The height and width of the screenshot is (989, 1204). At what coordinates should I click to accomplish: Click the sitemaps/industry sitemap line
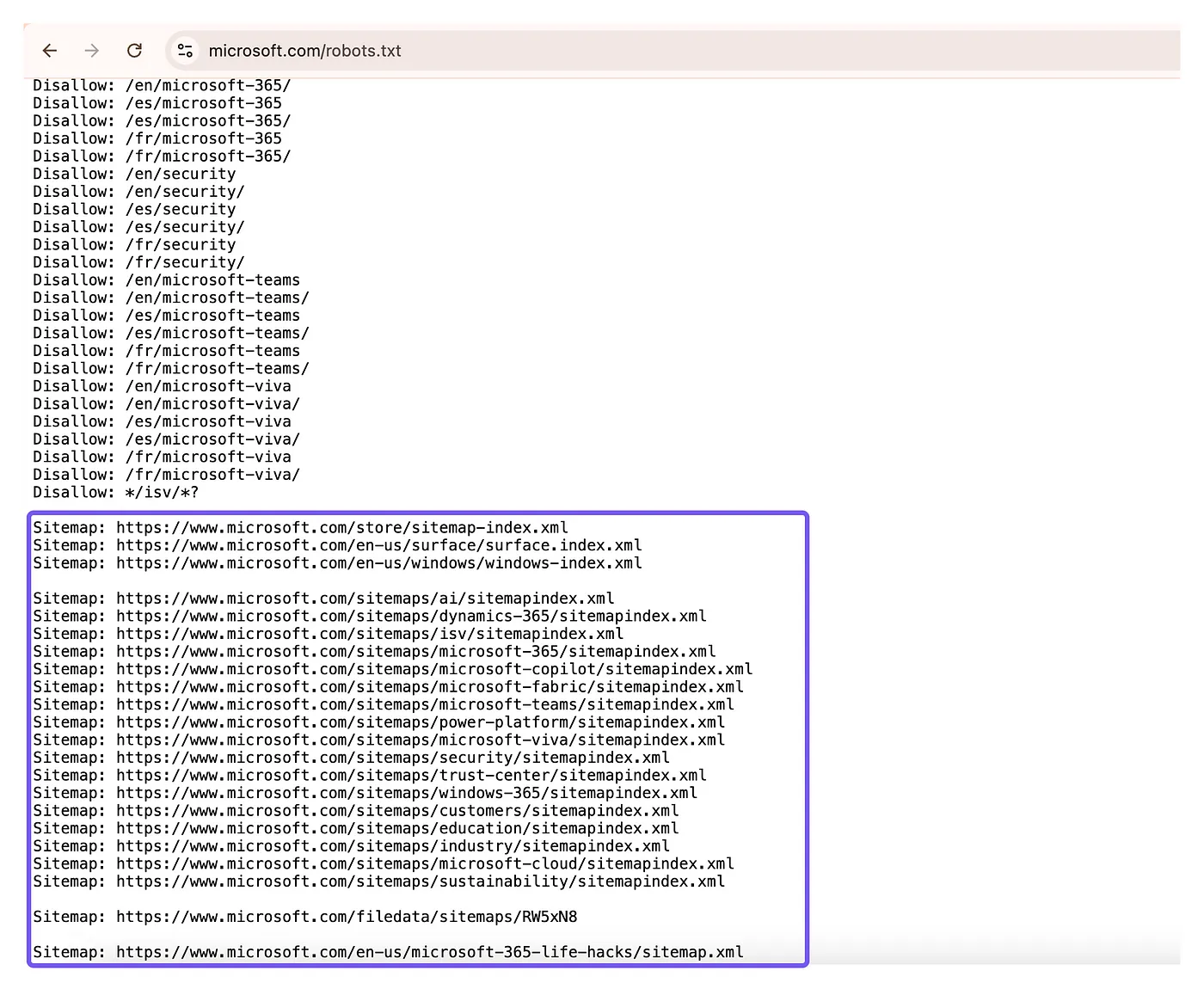click(352, 846)
